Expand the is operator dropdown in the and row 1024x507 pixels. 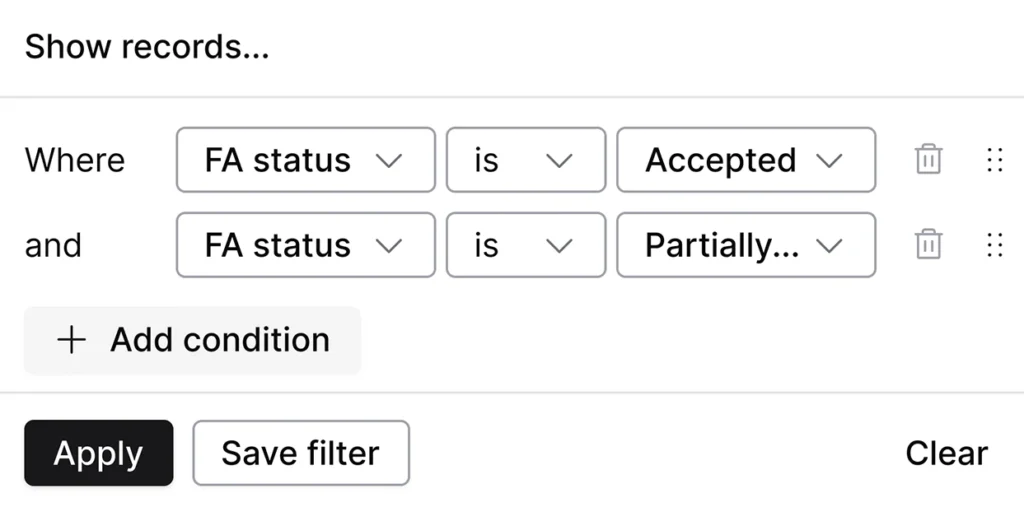point(525,245)
